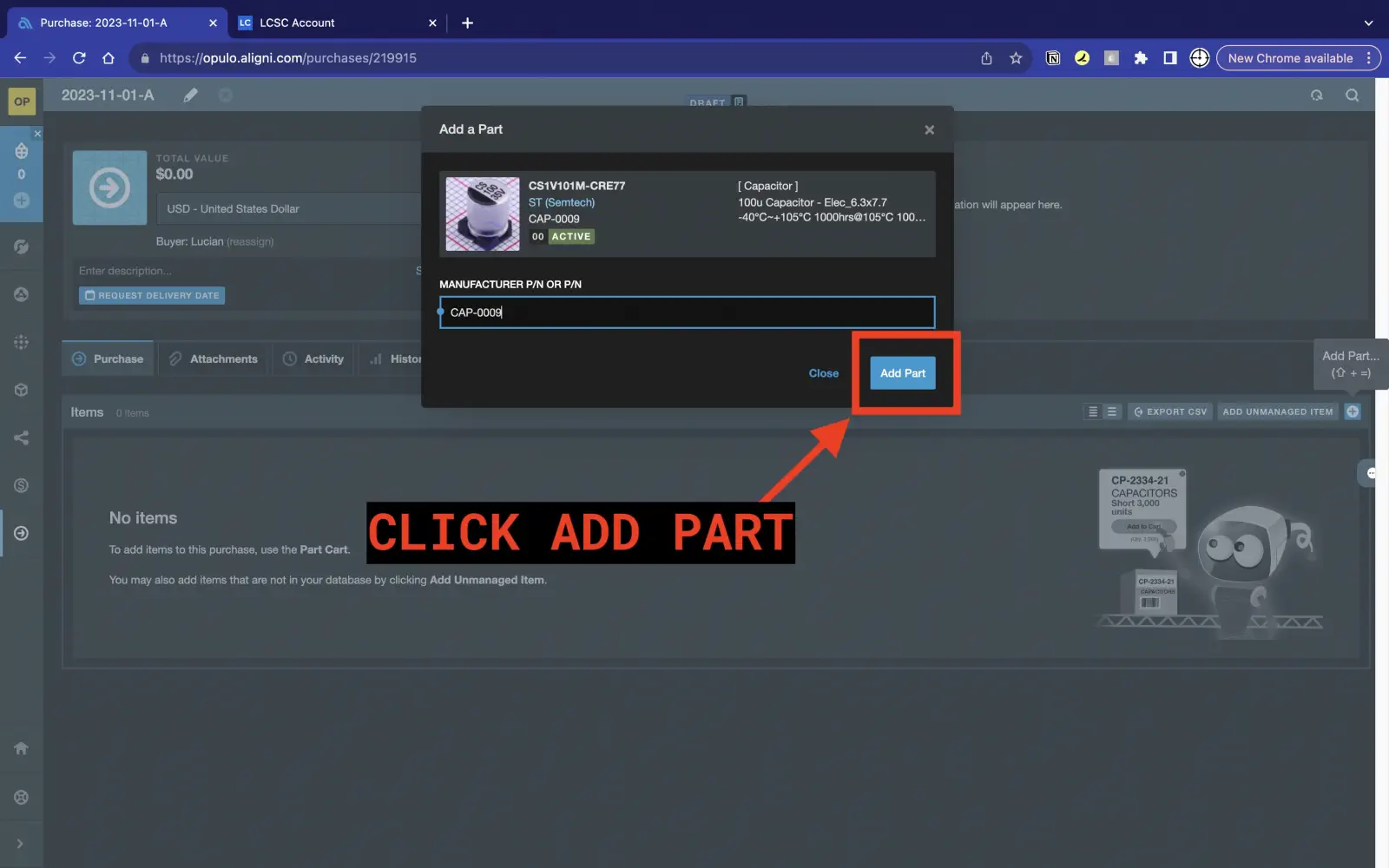Select the Purchase tab
The width and height of the screenshot is (1389, 868).
tap(108, 359)
